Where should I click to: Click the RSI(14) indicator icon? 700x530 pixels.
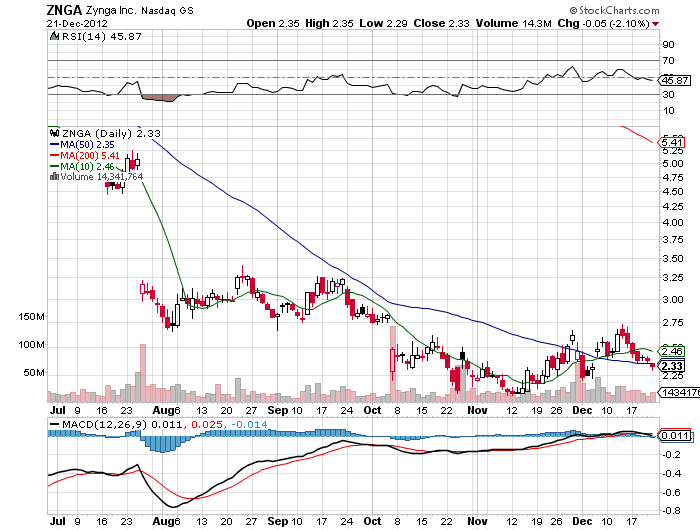pyautogui.click(x=54, y=37)
